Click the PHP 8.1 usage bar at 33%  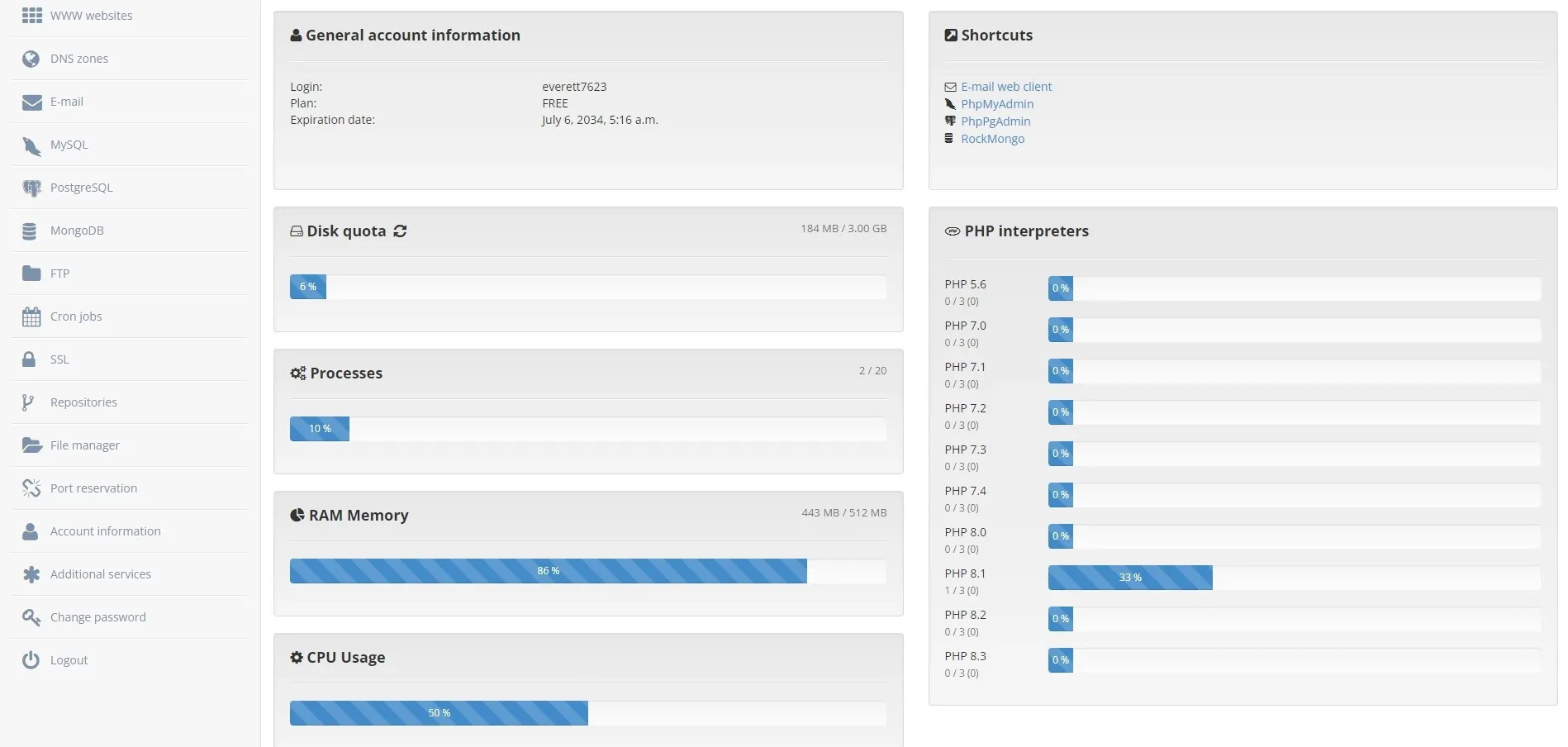(1129, 578)
